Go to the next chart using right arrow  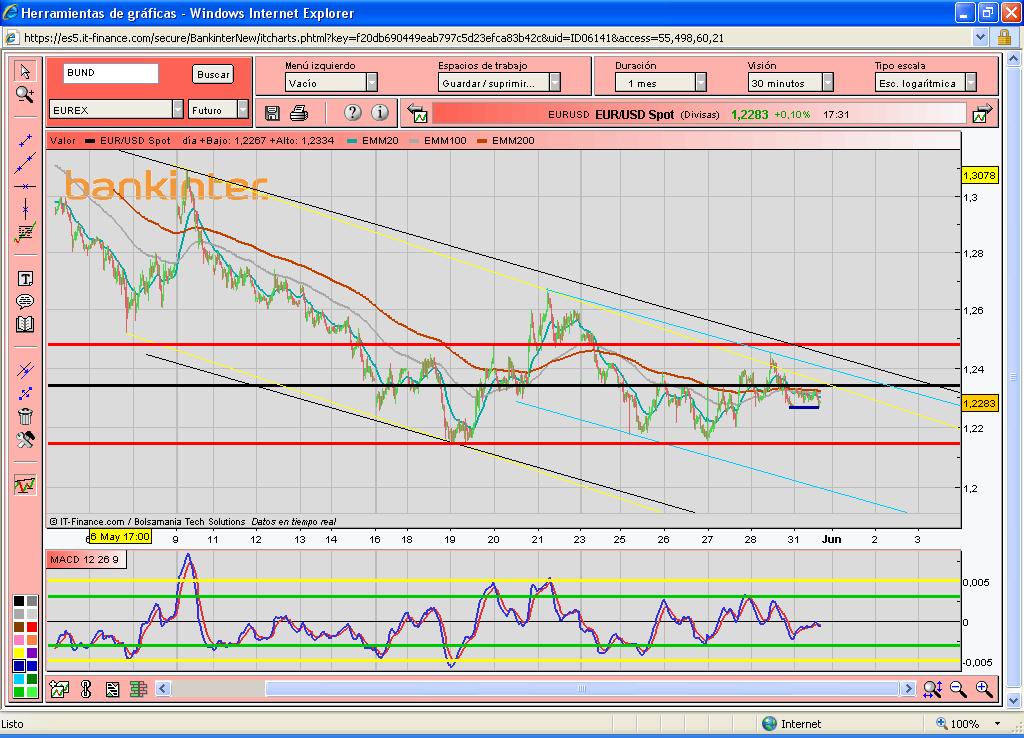pyautogui.click(x=983, y=114)
